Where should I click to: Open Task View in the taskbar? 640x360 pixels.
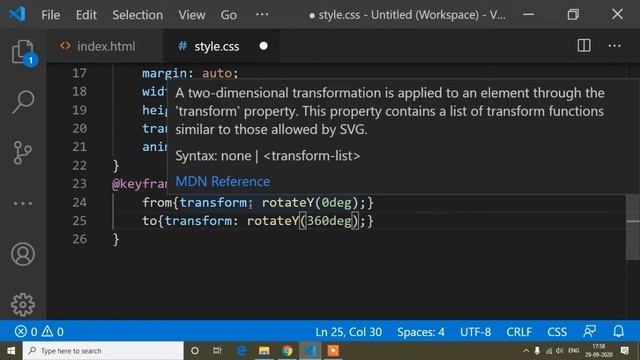[217, 351]
